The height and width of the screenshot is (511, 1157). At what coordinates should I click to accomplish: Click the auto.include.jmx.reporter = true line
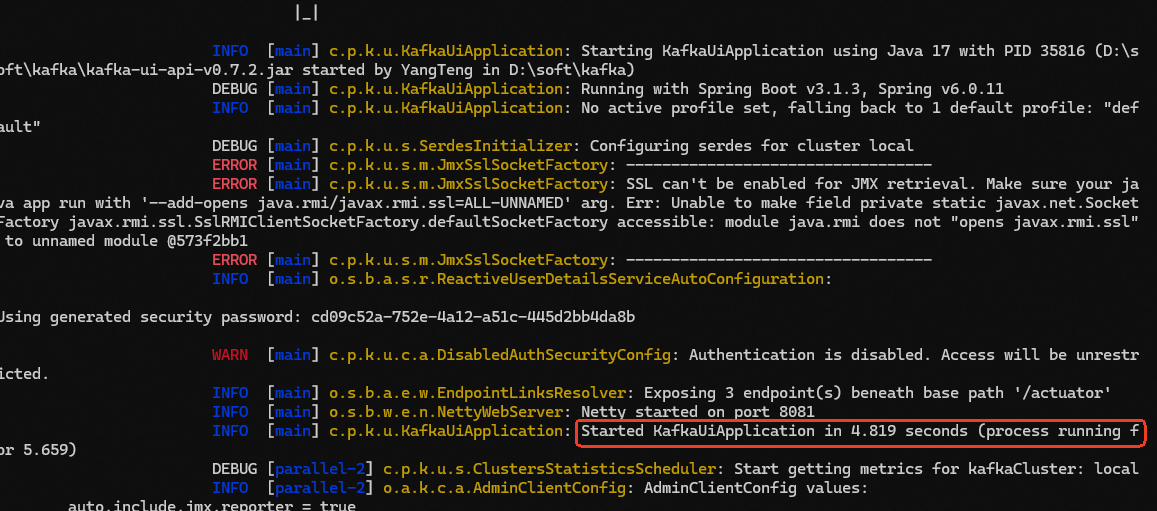(212, 507)
